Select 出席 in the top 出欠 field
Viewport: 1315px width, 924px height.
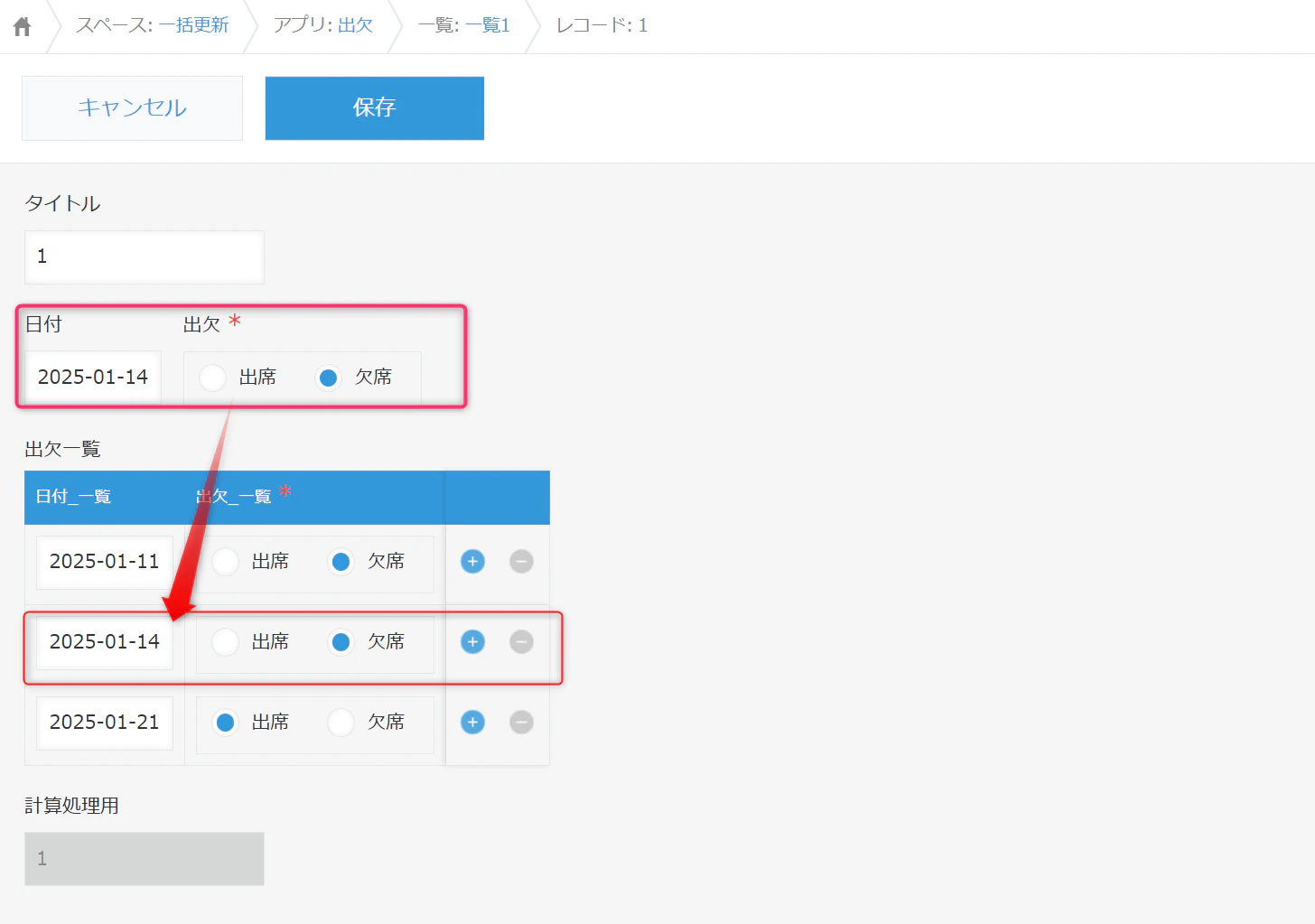coord(213,378)
